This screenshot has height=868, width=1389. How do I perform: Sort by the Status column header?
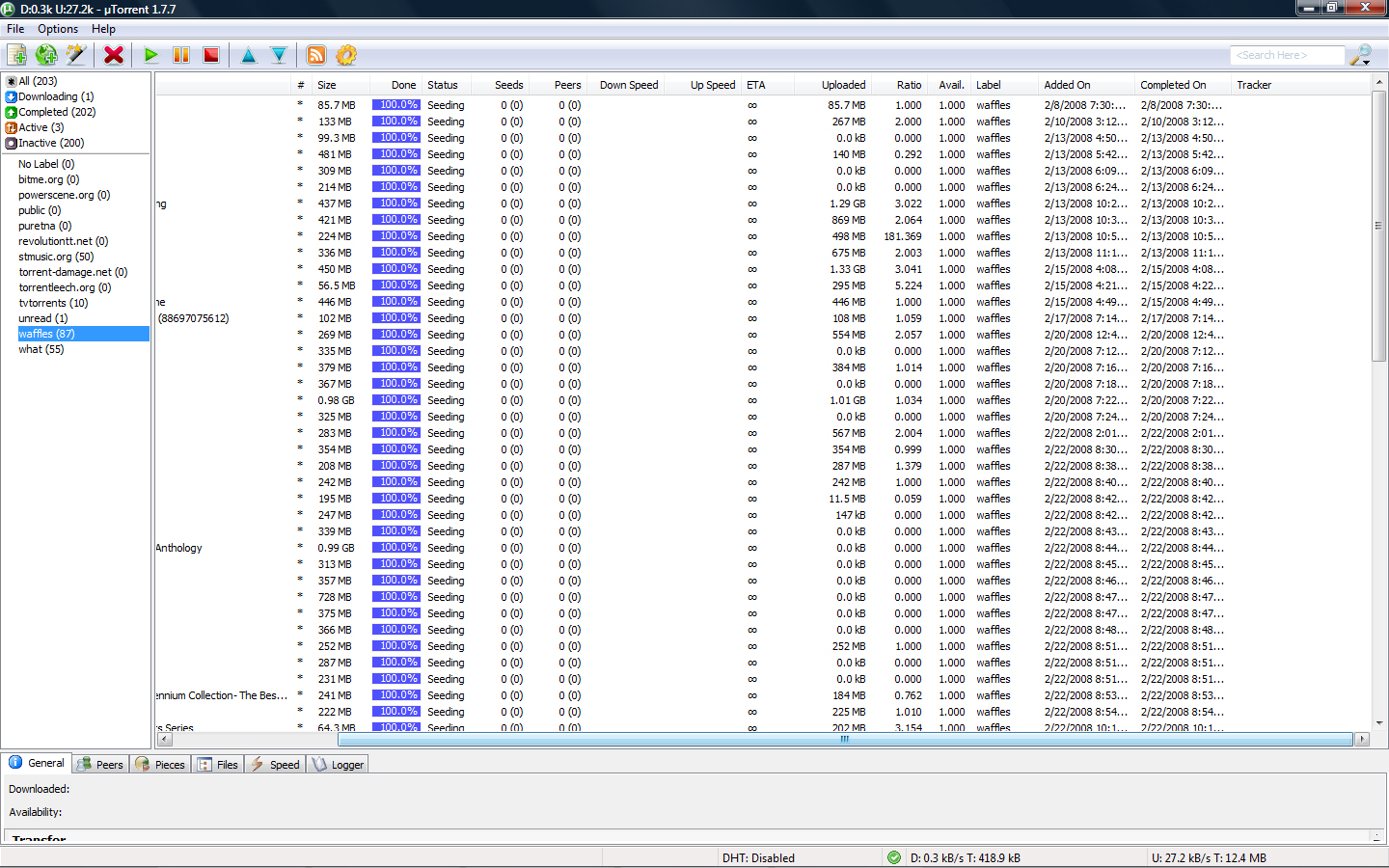[449, 85]
